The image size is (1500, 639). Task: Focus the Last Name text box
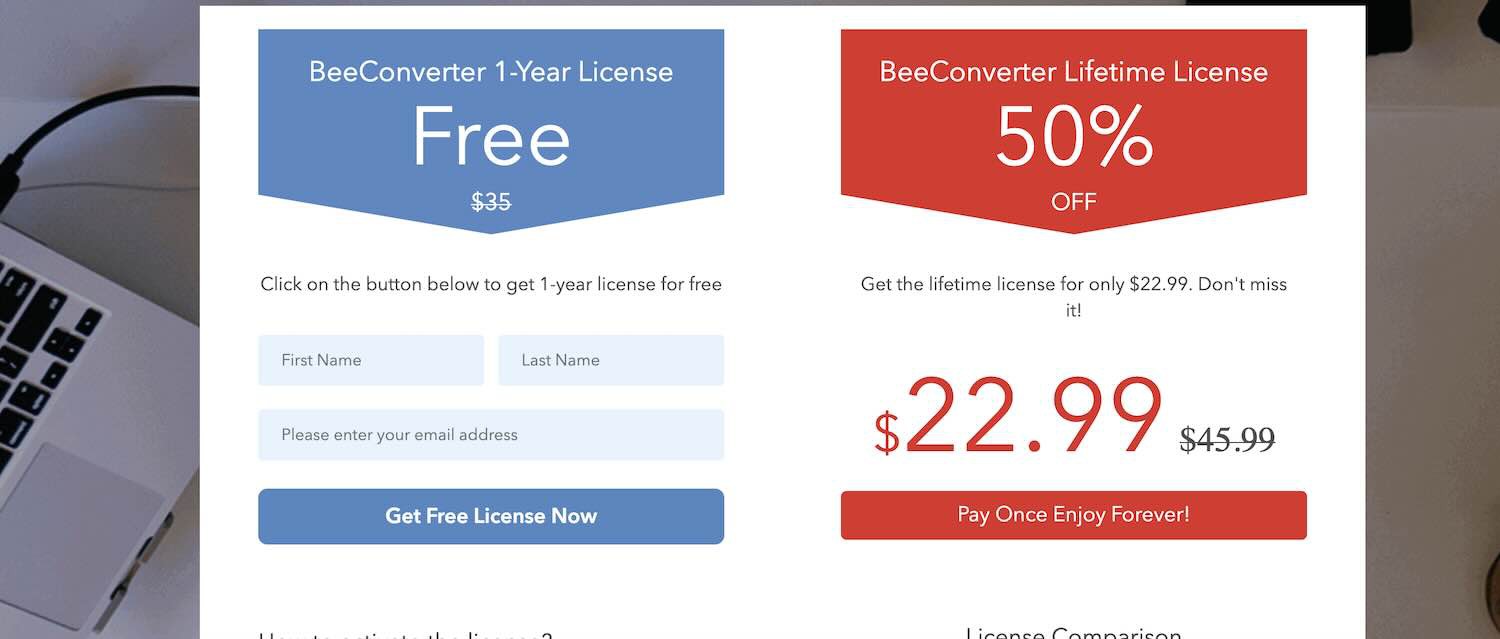[x=610, y=360]
